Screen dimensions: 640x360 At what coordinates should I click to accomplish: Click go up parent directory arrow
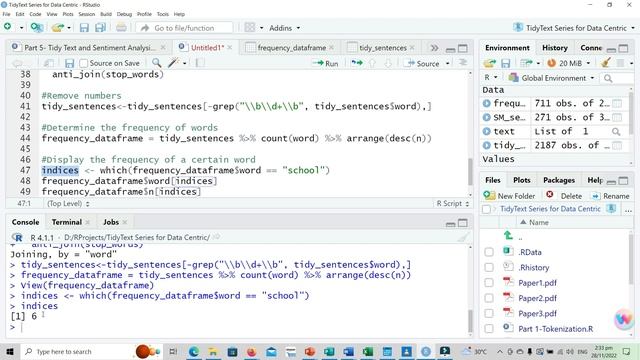(x=508, y=235)
